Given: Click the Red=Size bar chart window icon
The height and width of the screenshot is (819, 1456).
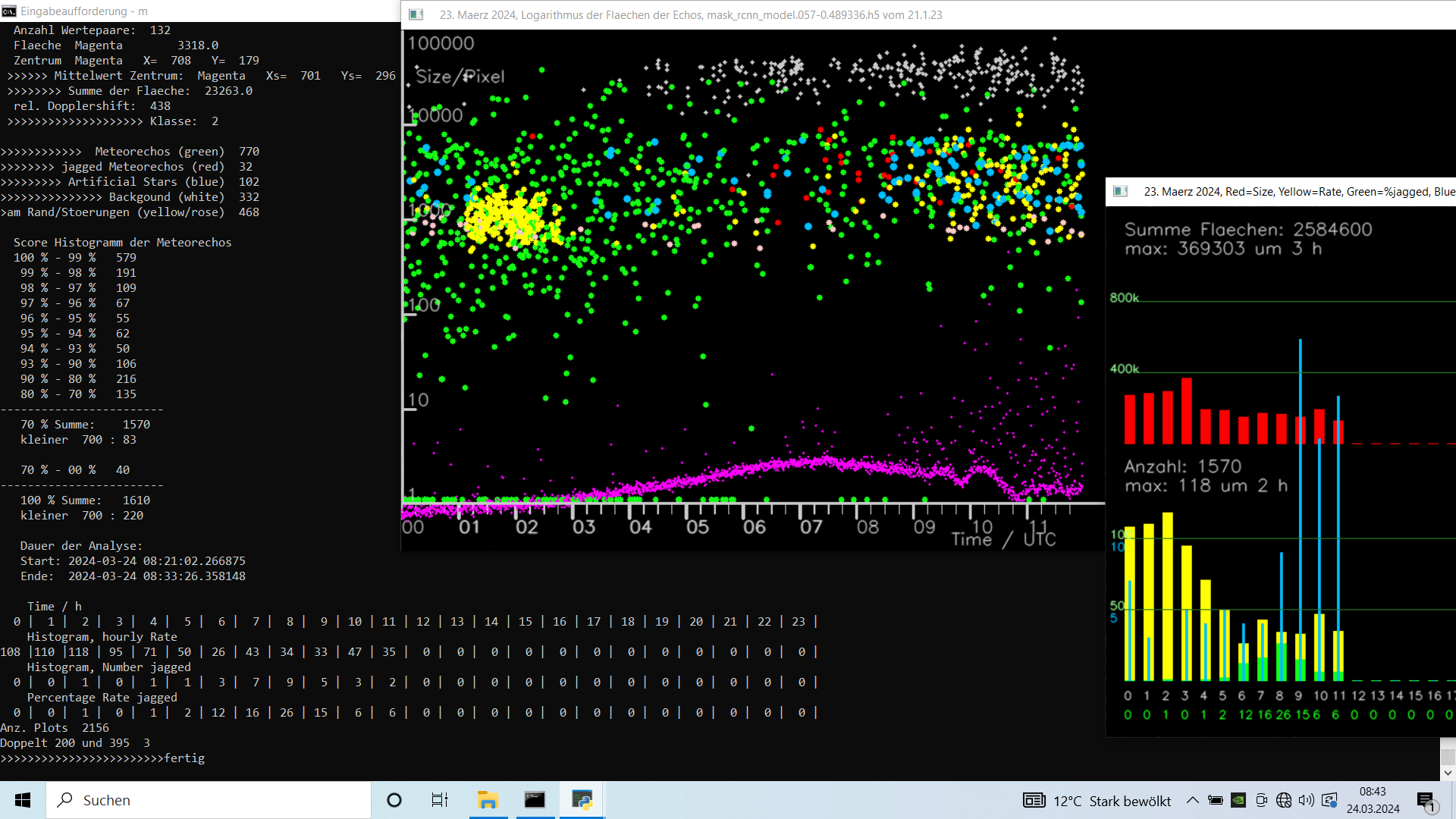Looking at the screenshot, I should coord(1120,191).
